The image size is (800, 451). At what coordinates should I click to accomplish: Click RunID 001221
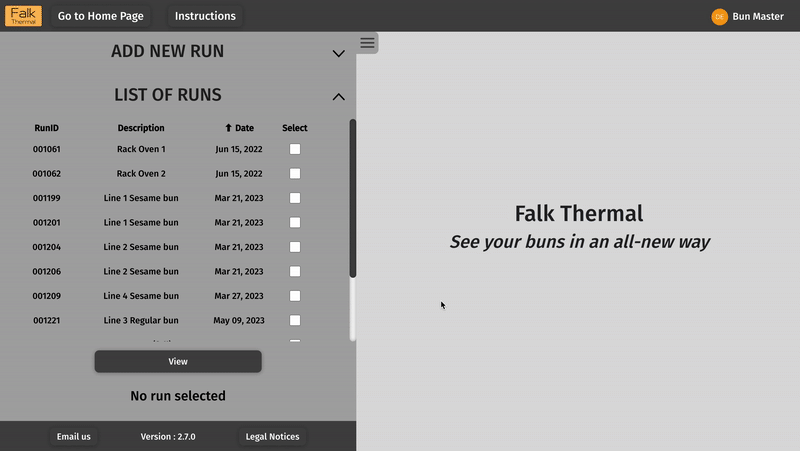(x=46, y=320)
